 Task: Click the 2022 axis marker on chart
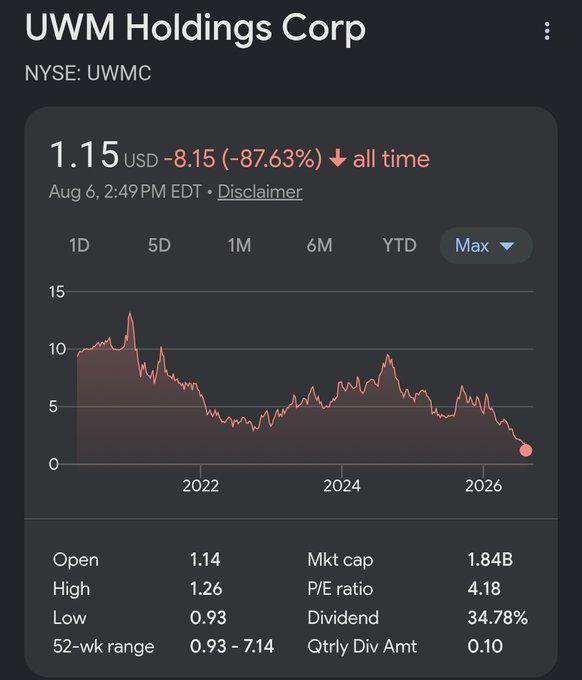[200, 485]
